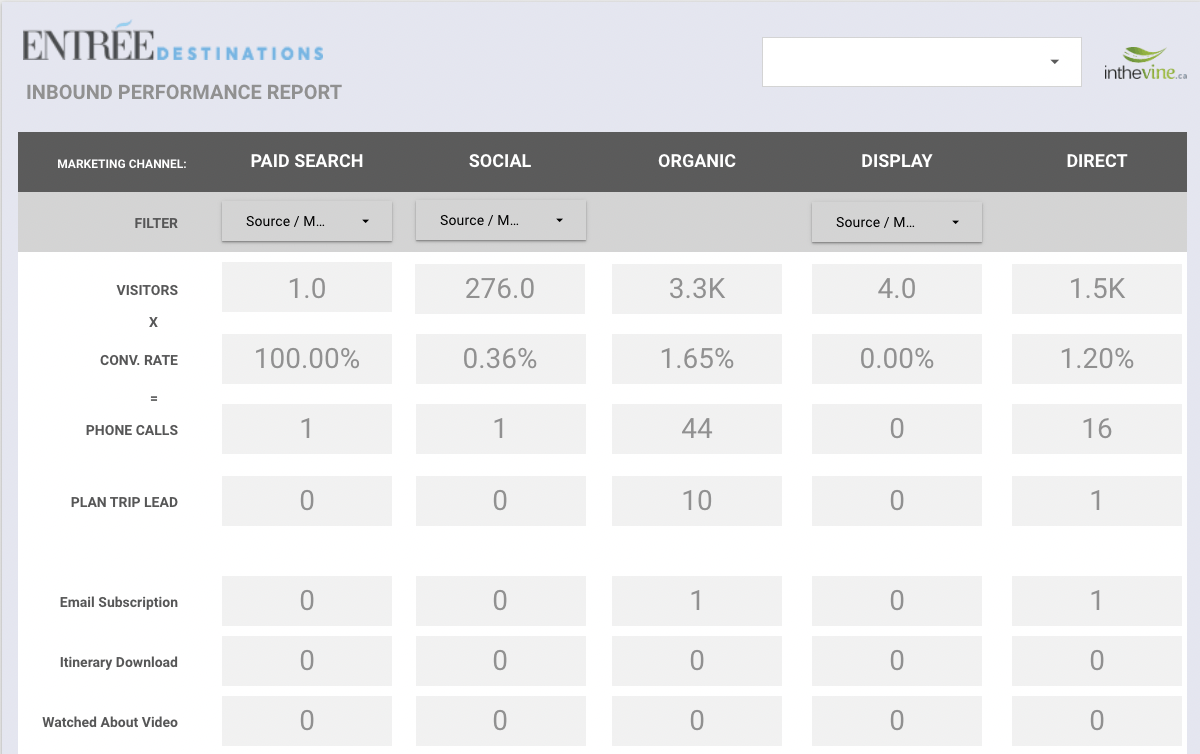The height and width of the screenshot is (754, 1200).
Task: Click the Organic visitors 3.3K scorecard
Action: (697, 289)
